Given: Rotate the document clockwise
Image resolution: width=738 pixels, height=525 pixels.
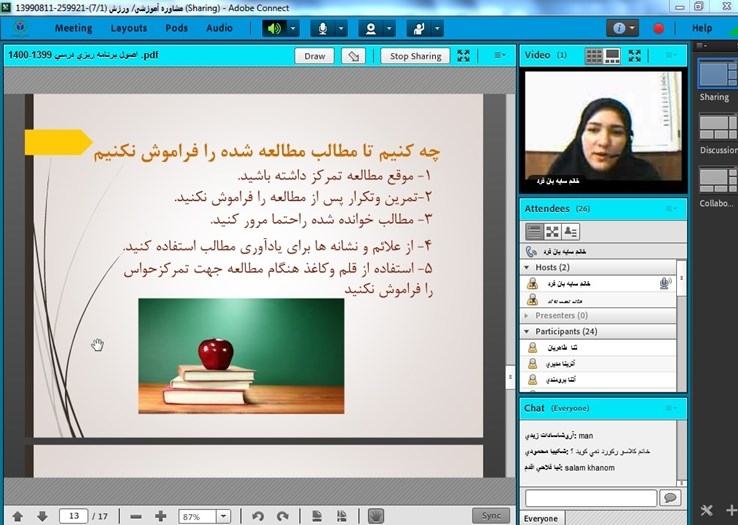Looking at the screenshot, I should tap(282, 517).
